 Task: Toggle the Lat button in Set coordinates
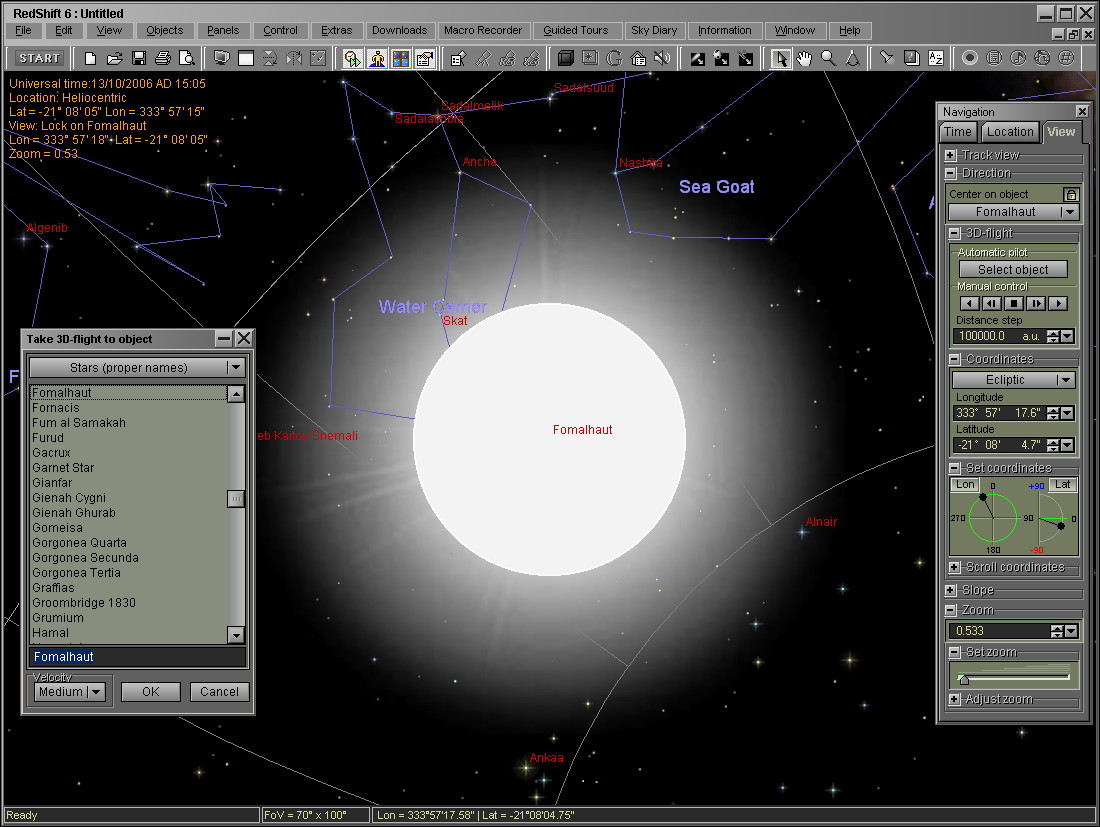point(1063,485)
